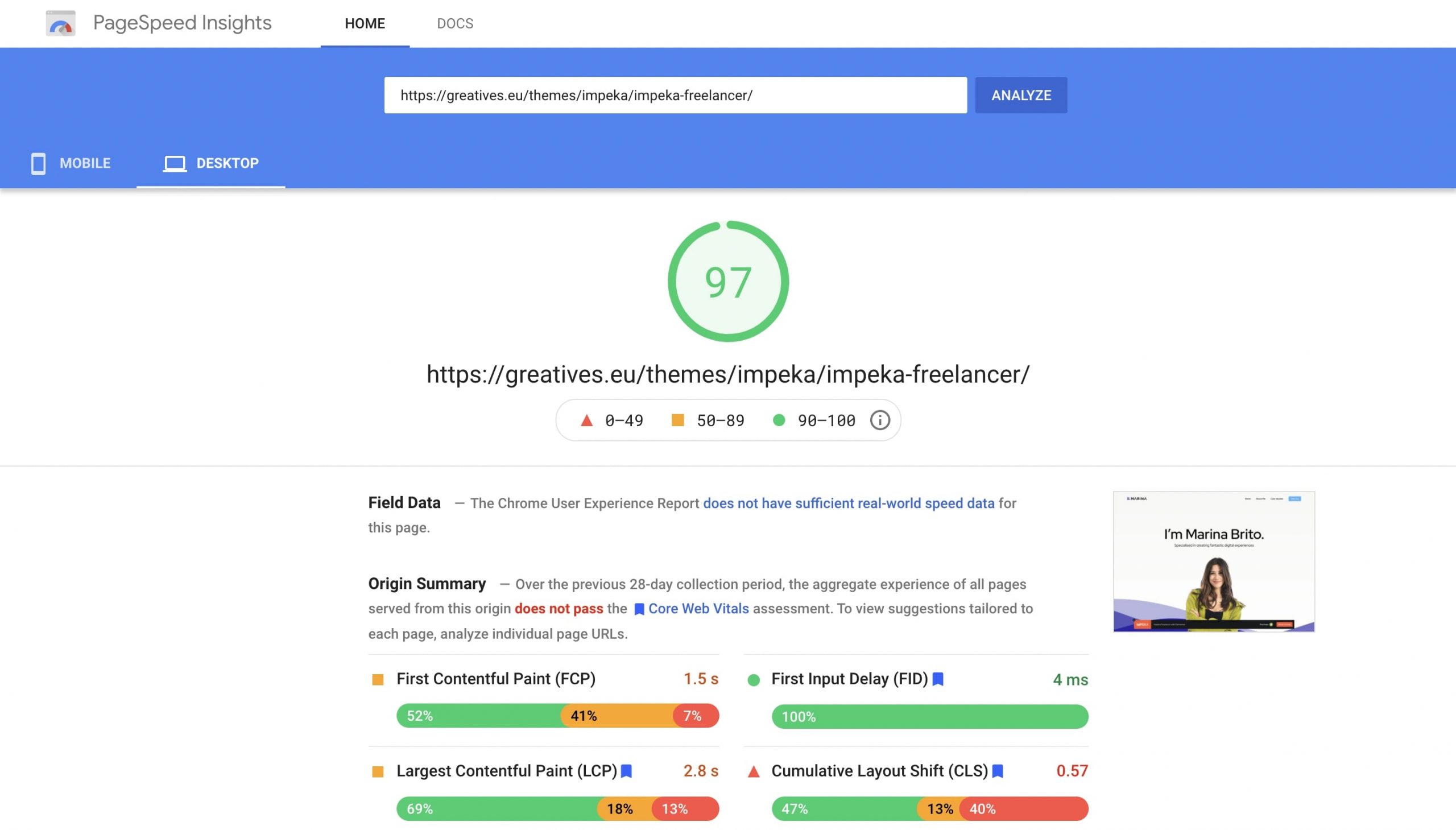Viewport: 1456px width, 830px height.
Task: Click the PageSpeed Insights logo icon
Action: pyautogui.click(x=61, y=23)
